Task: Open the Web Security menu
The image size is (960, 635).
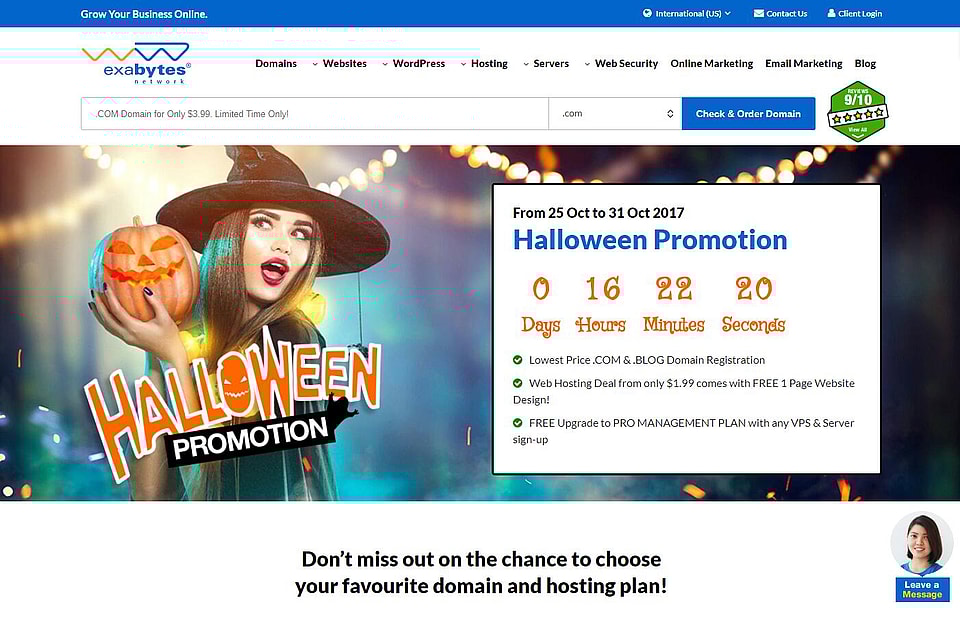Action: pos(621,64)
